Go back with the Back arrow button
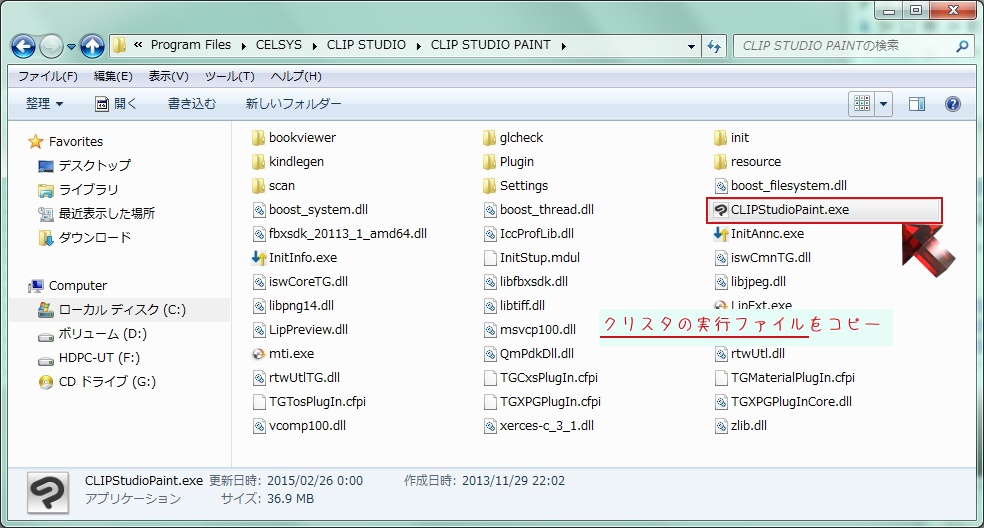984x528 pixels. point(23,46)
